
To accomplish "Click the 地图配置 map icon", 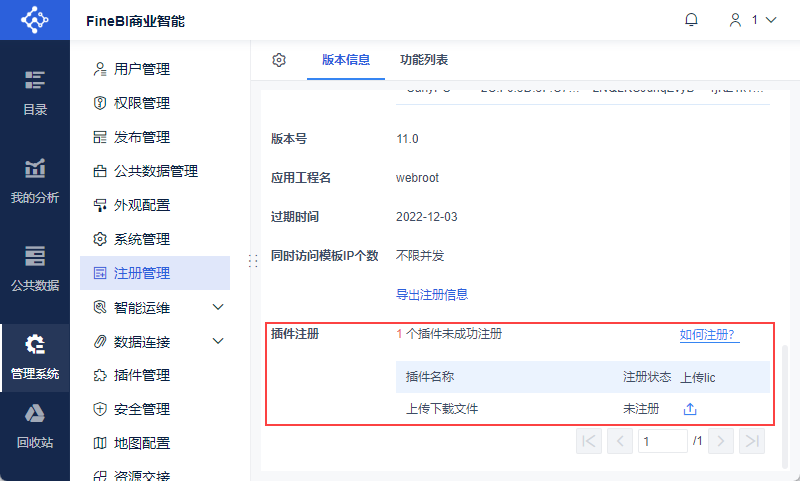I will coord(100,443).
